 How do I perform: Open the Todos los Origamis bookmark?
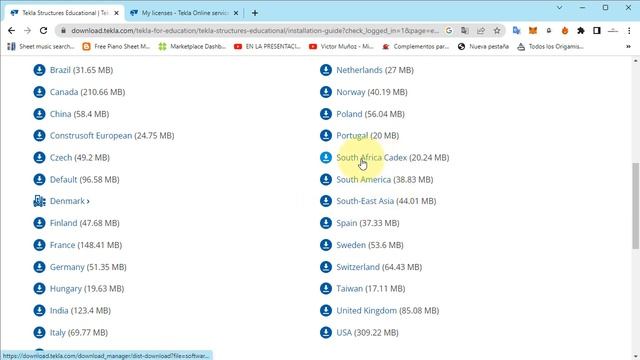[551, 47]
